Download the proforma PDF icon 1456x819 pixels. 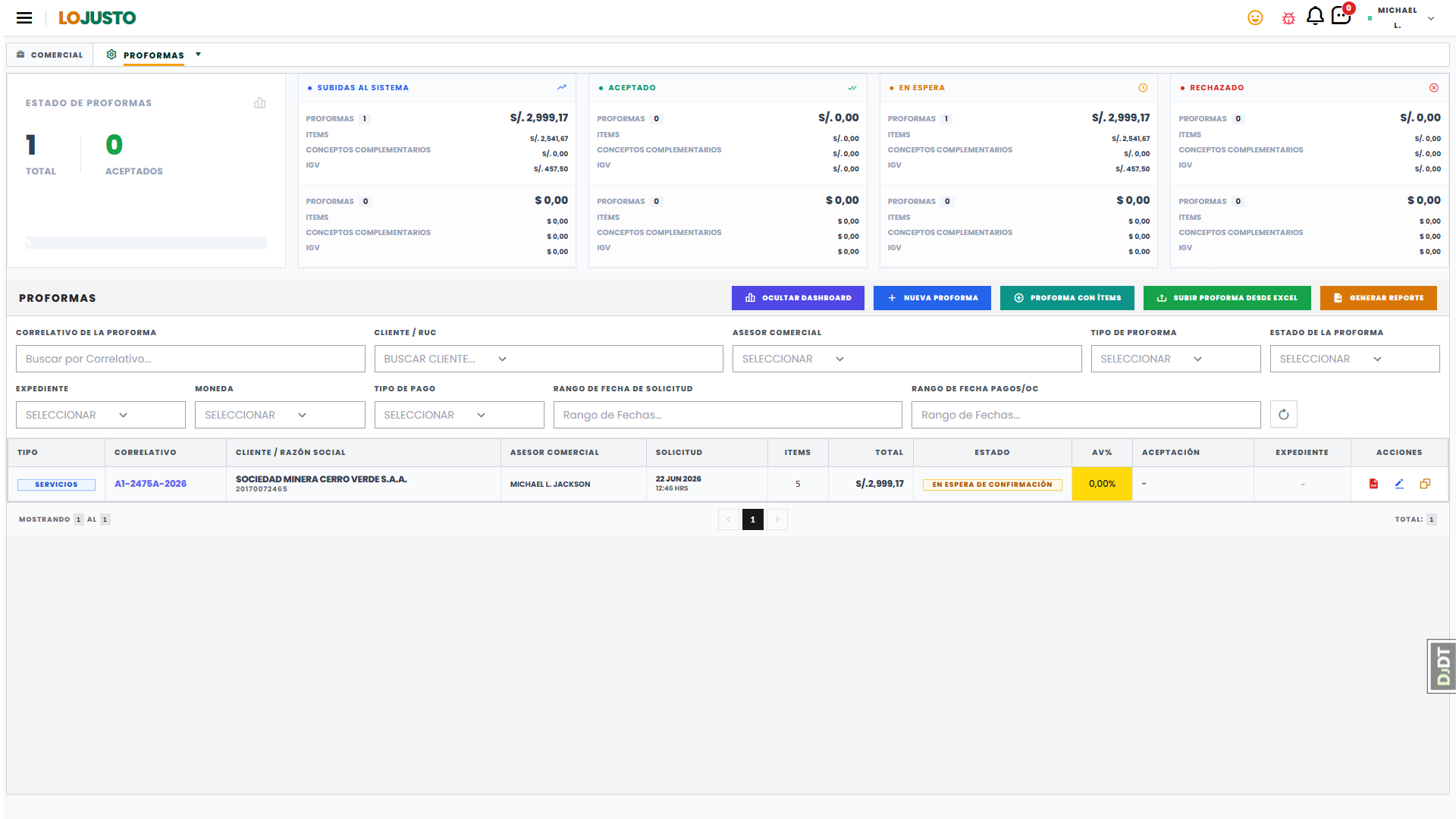click(x=1373, y=484)
